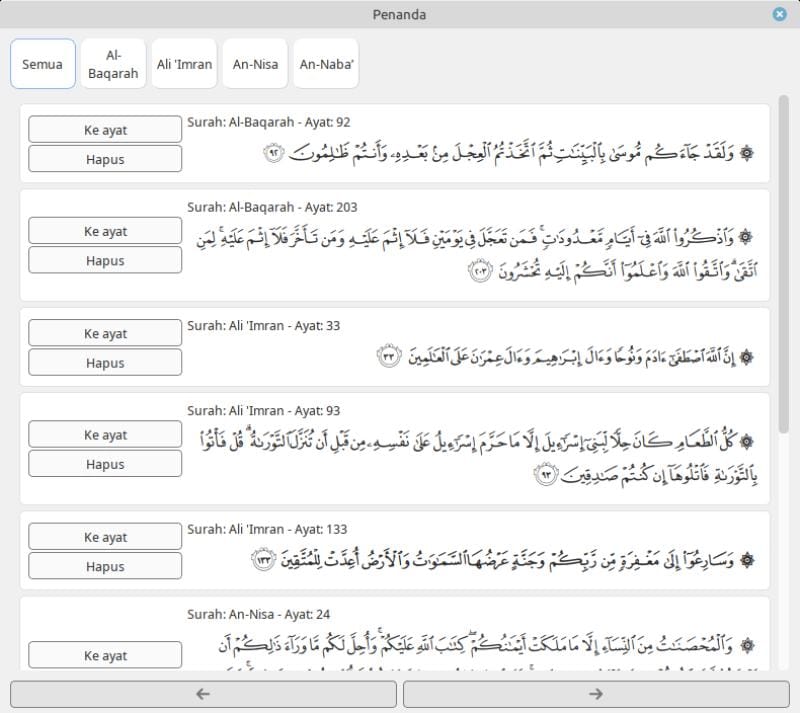
Task: Delete the Ali 'Imran ayat 133 bookmark with Hapus
Action: click(105, 566)
